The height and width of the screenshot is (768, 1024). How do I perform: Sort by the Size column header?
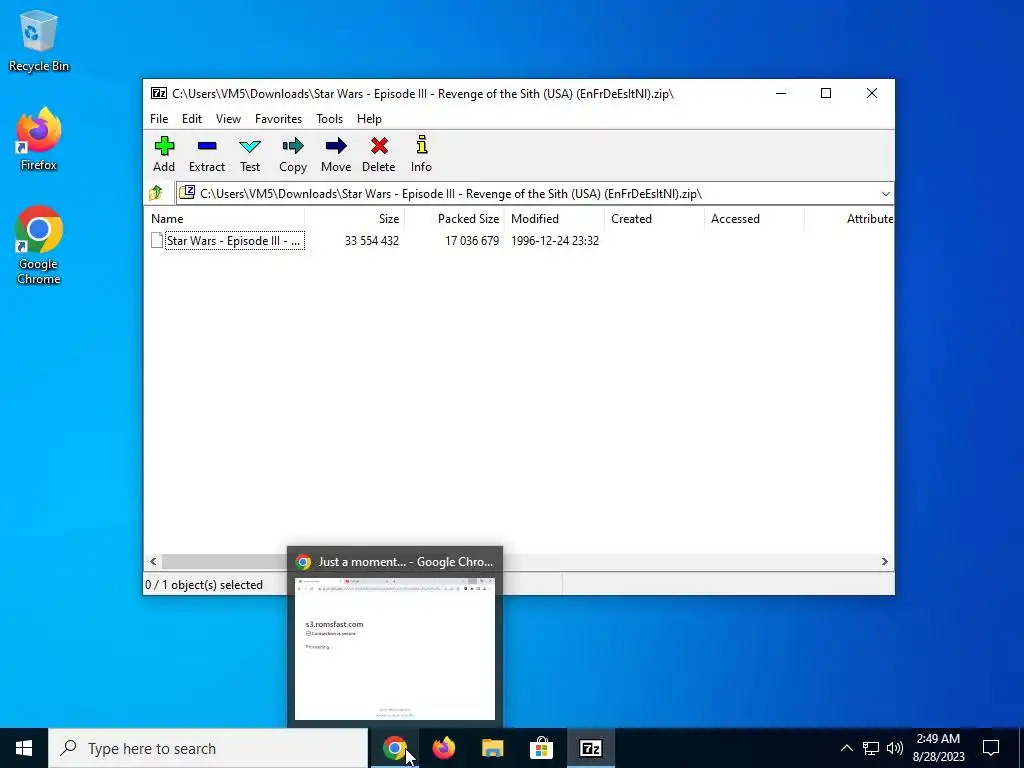(355, 219)
